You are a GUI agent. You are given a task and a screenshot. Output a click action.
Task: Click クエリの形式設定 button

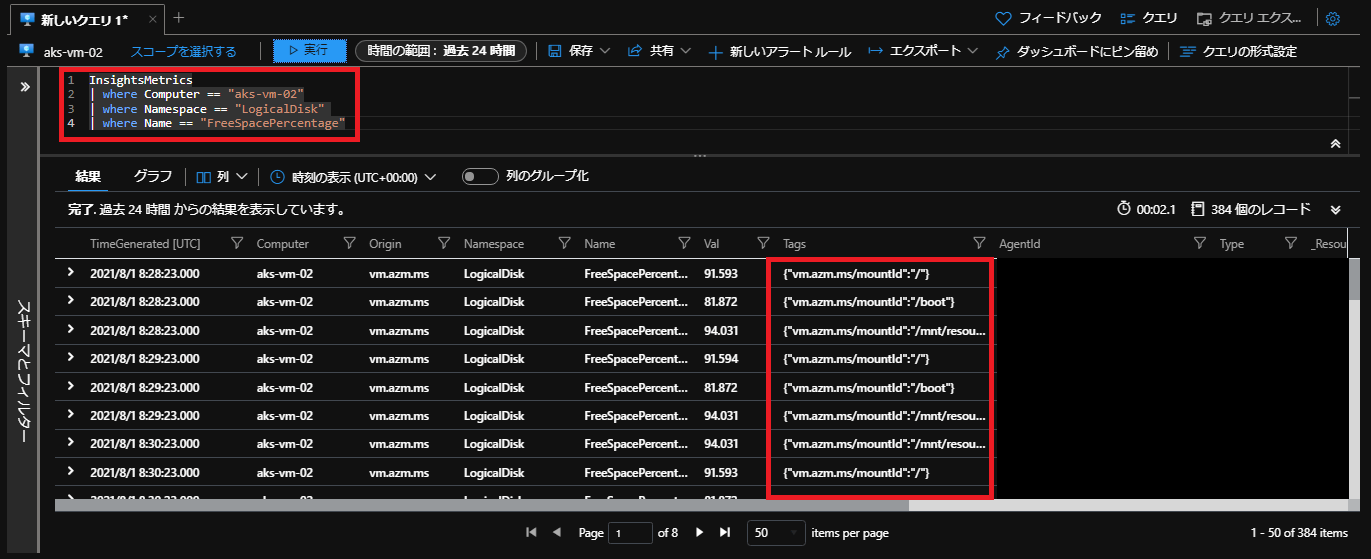coord(1238,51)
